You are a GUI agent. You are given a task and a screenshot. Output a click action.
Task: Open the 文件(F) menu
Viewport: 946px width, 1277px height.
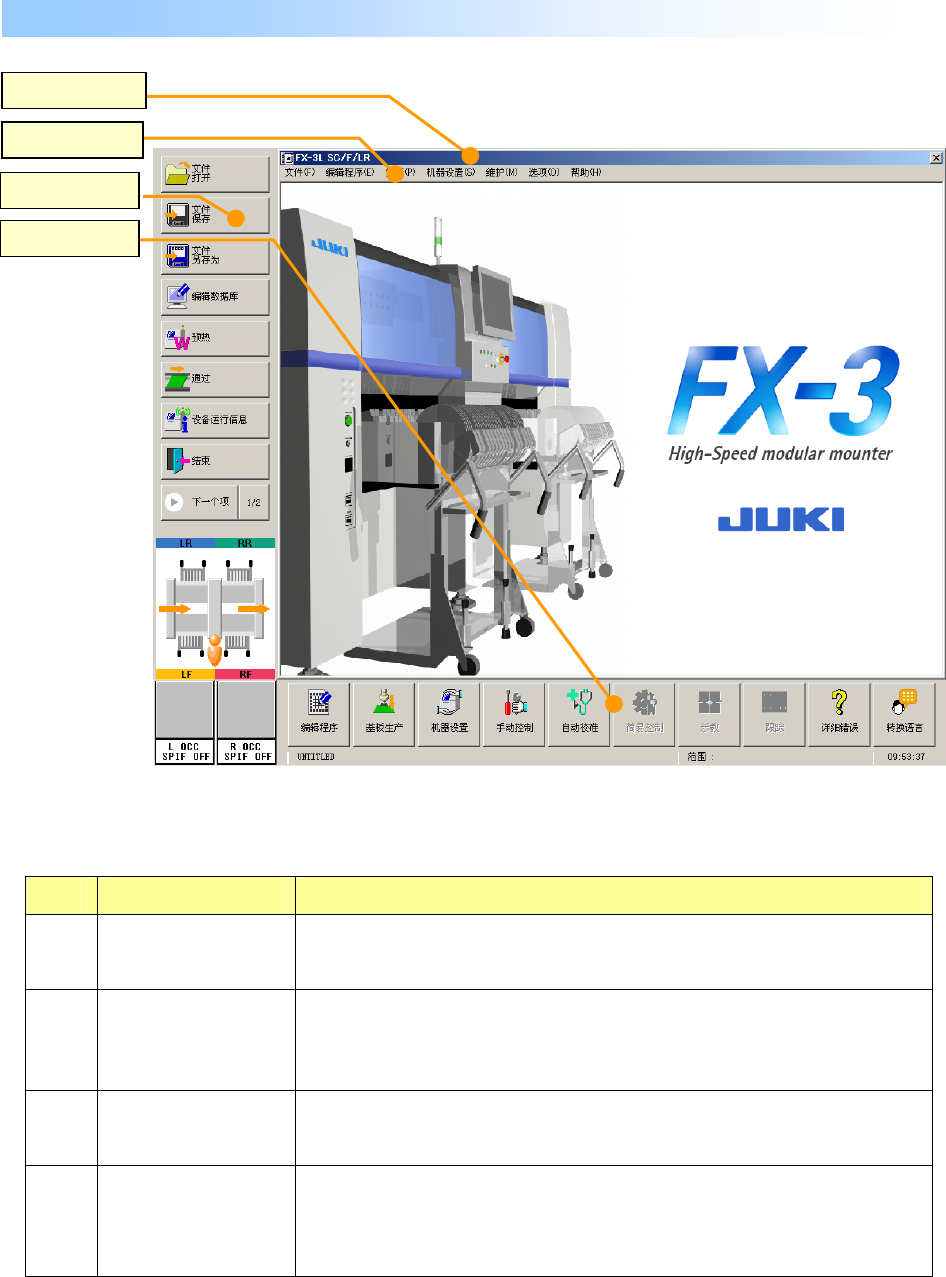pos(299,172)
